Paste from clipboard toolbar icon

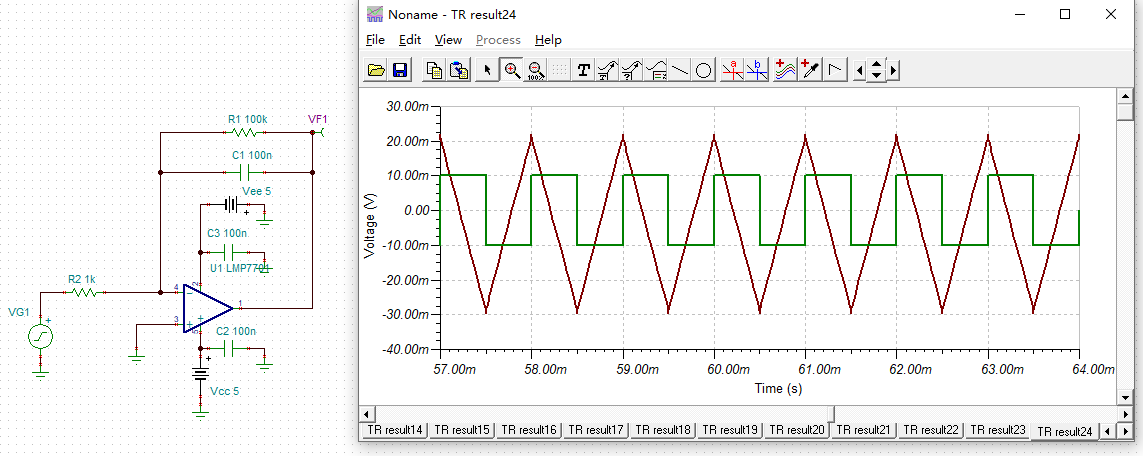459,70
